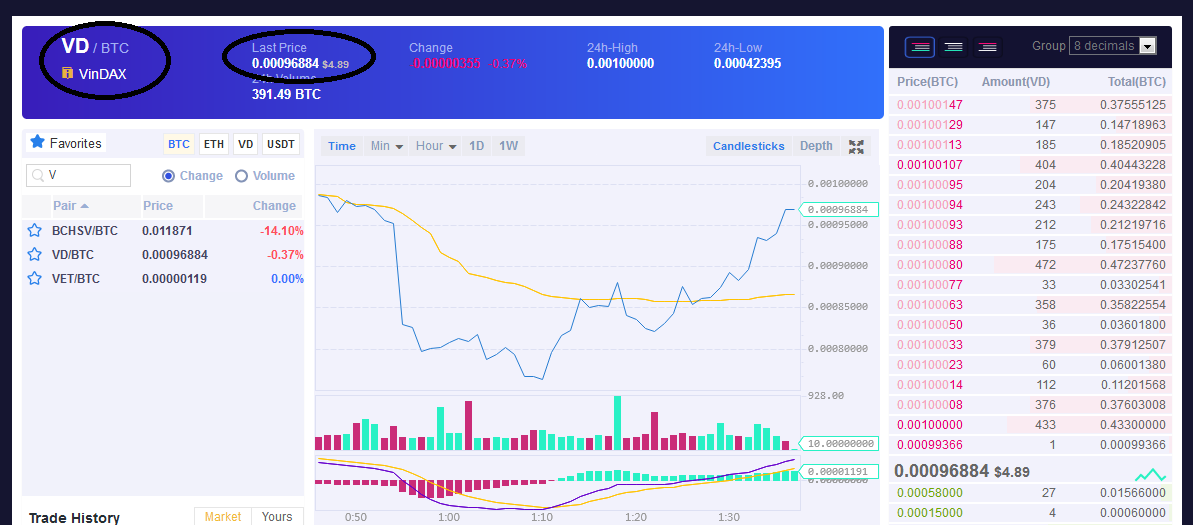Click the VinDAX info icon
This screenshot has width=1193, height=525.
[x=67, y=74]
